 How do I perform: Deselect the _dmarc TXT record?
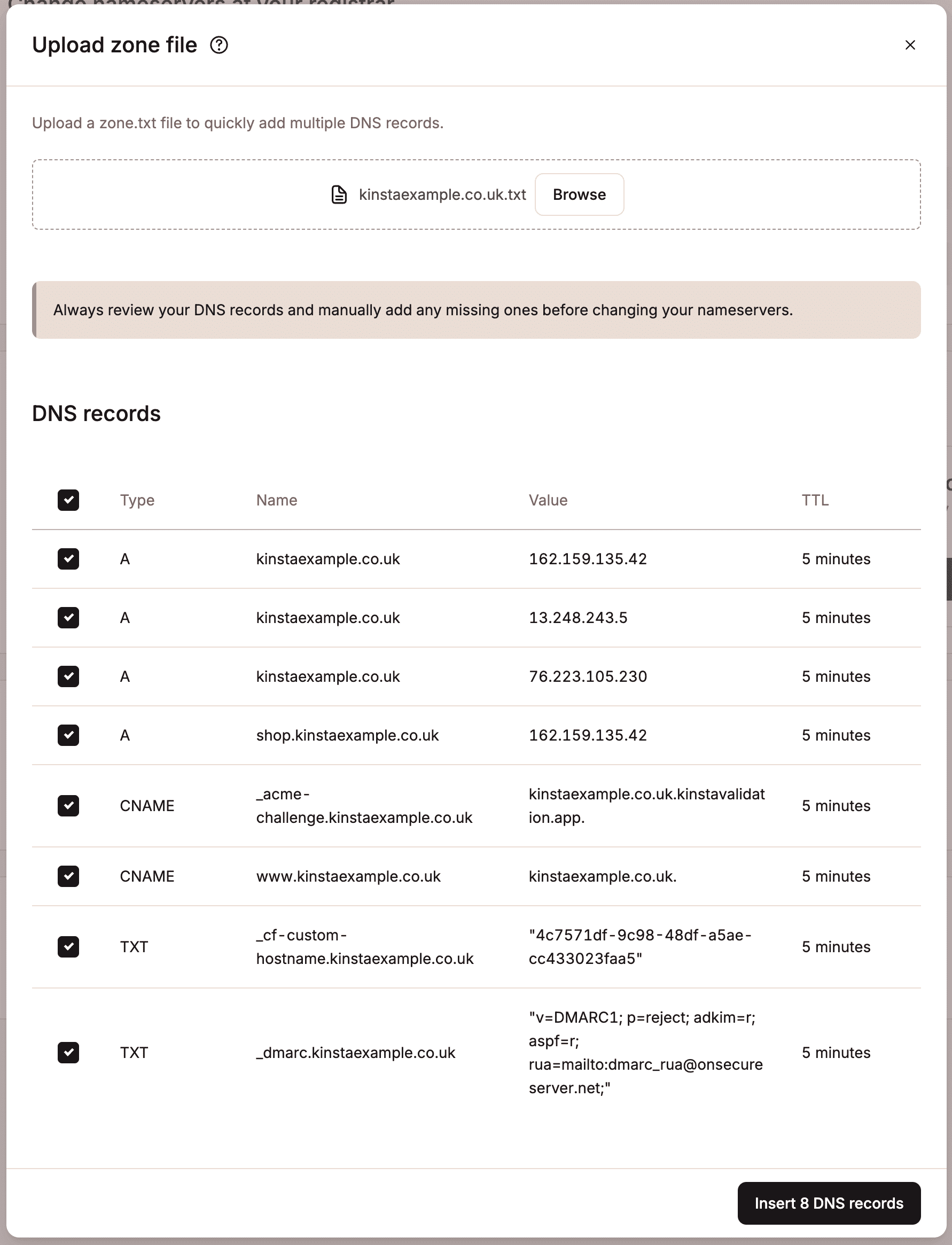pyautogui.click(x=68, y=1052)
